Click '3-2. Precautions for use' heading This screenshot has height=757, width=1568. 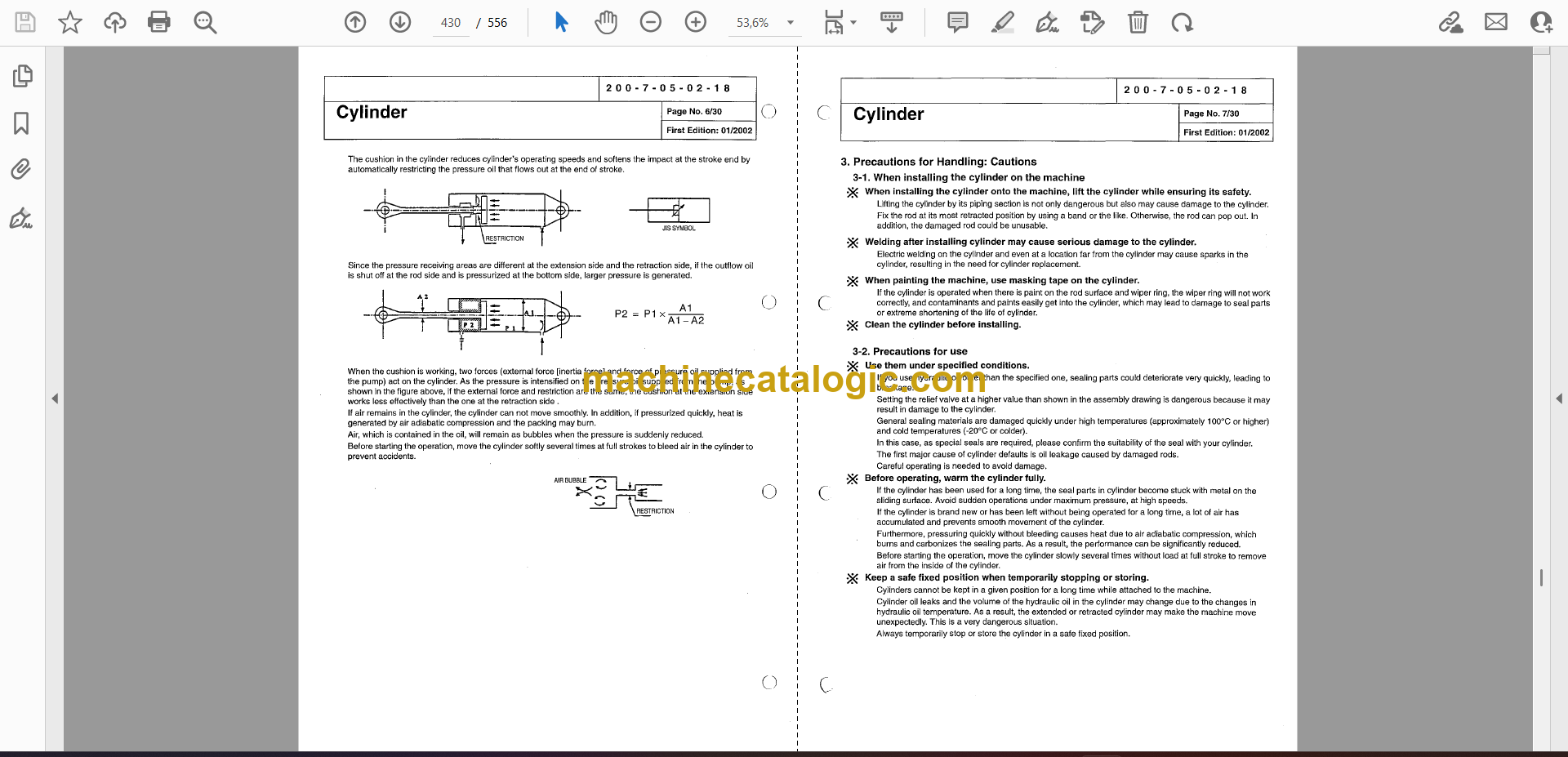[x=910, y=351]
